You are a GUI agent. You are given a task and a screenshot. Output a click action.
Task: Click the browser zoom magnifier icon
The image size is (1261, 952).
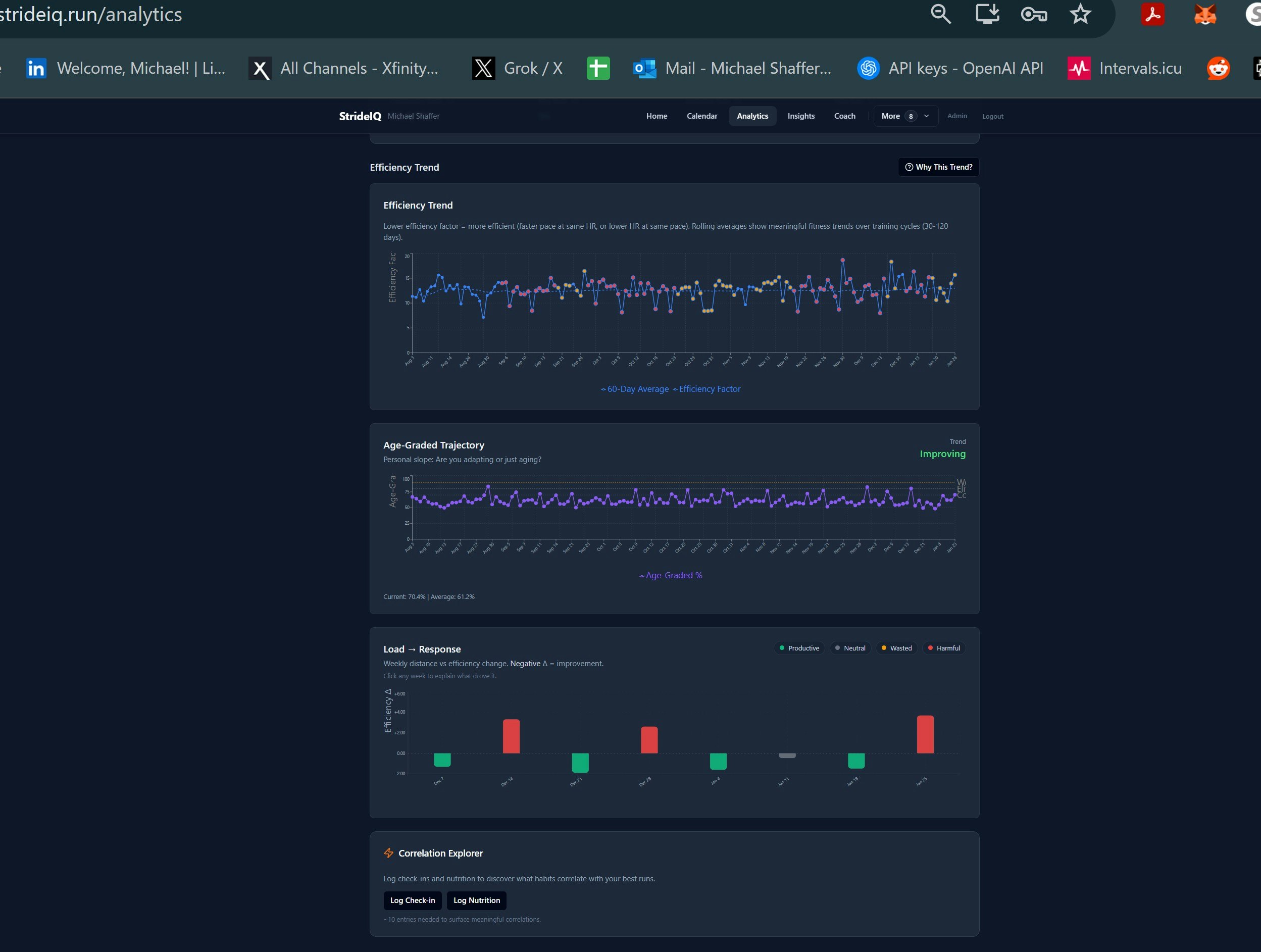(941, 14)
